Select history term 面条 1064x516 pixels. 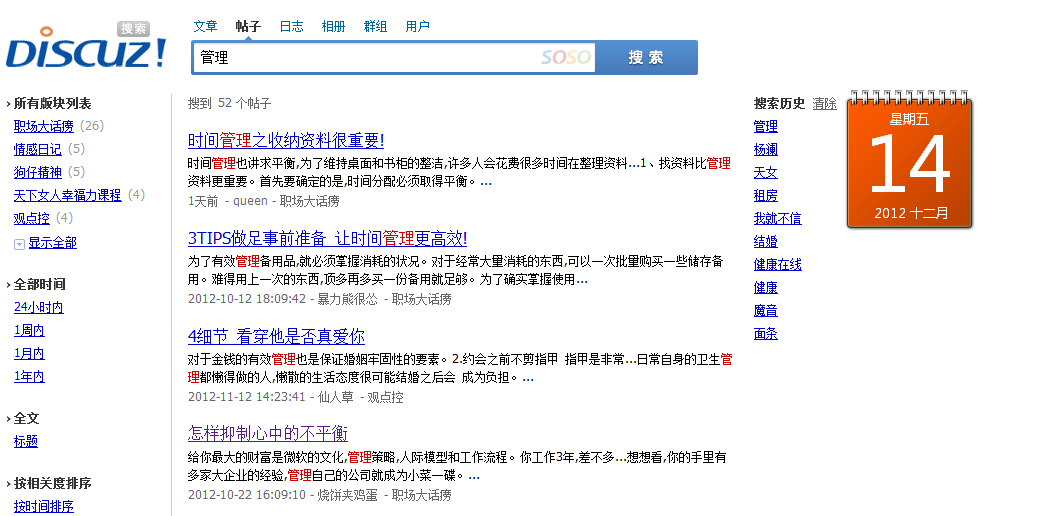765,334
